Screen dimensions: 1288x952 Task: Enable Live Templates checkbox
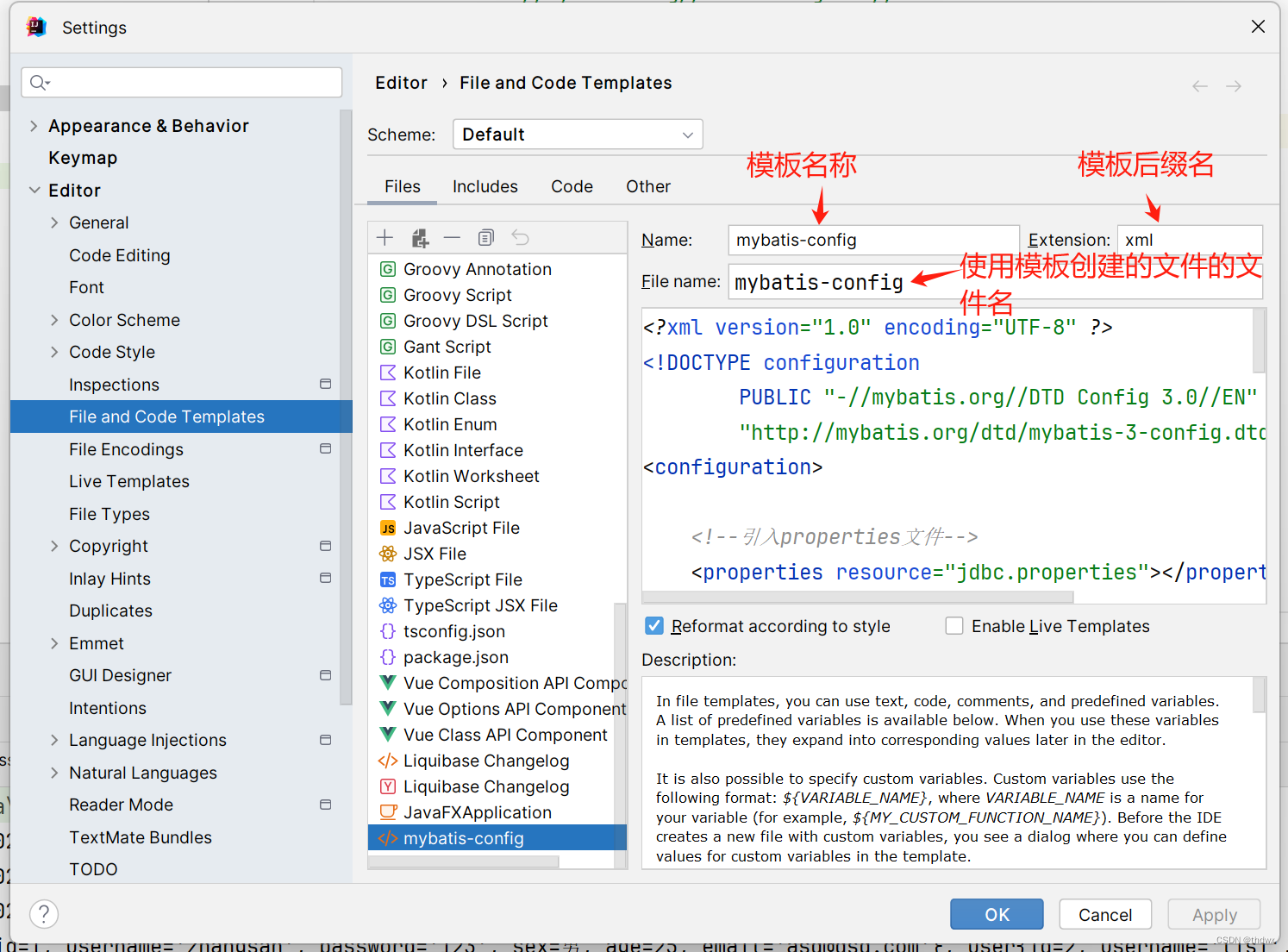pos(954,626)
